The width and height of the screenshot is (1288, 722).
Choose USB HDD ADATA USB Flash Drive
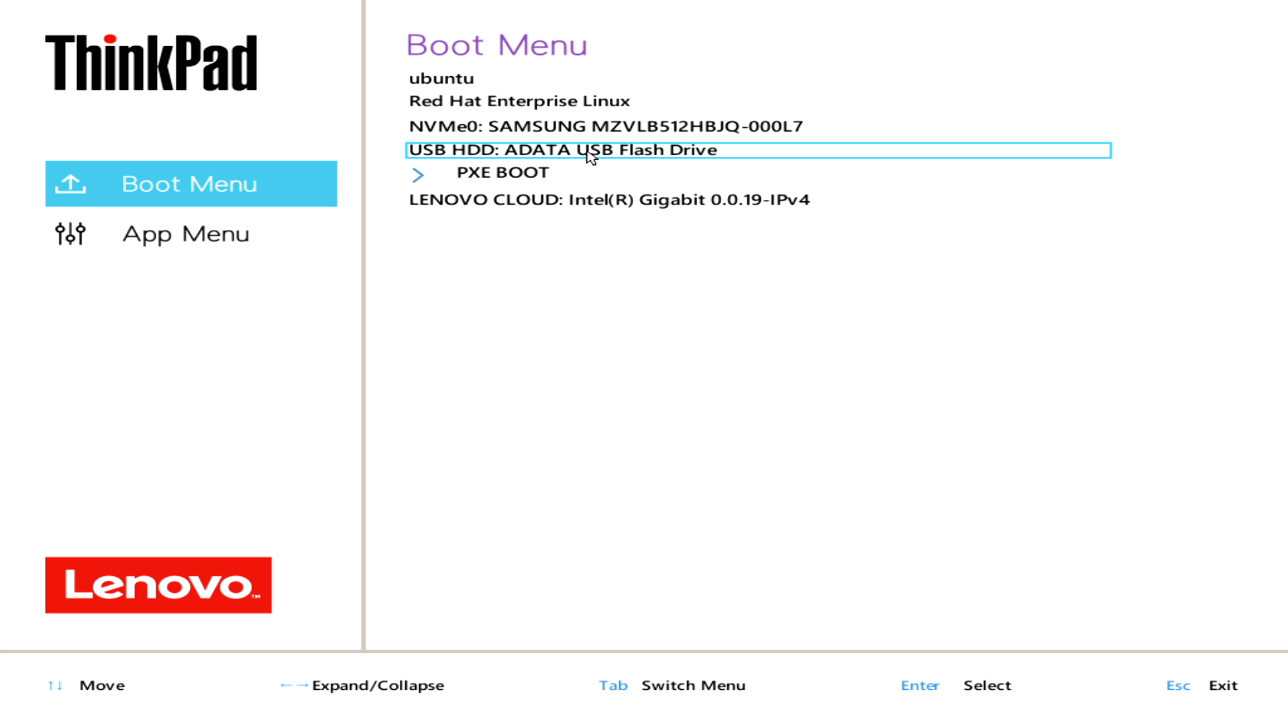(x=758, y=150)
